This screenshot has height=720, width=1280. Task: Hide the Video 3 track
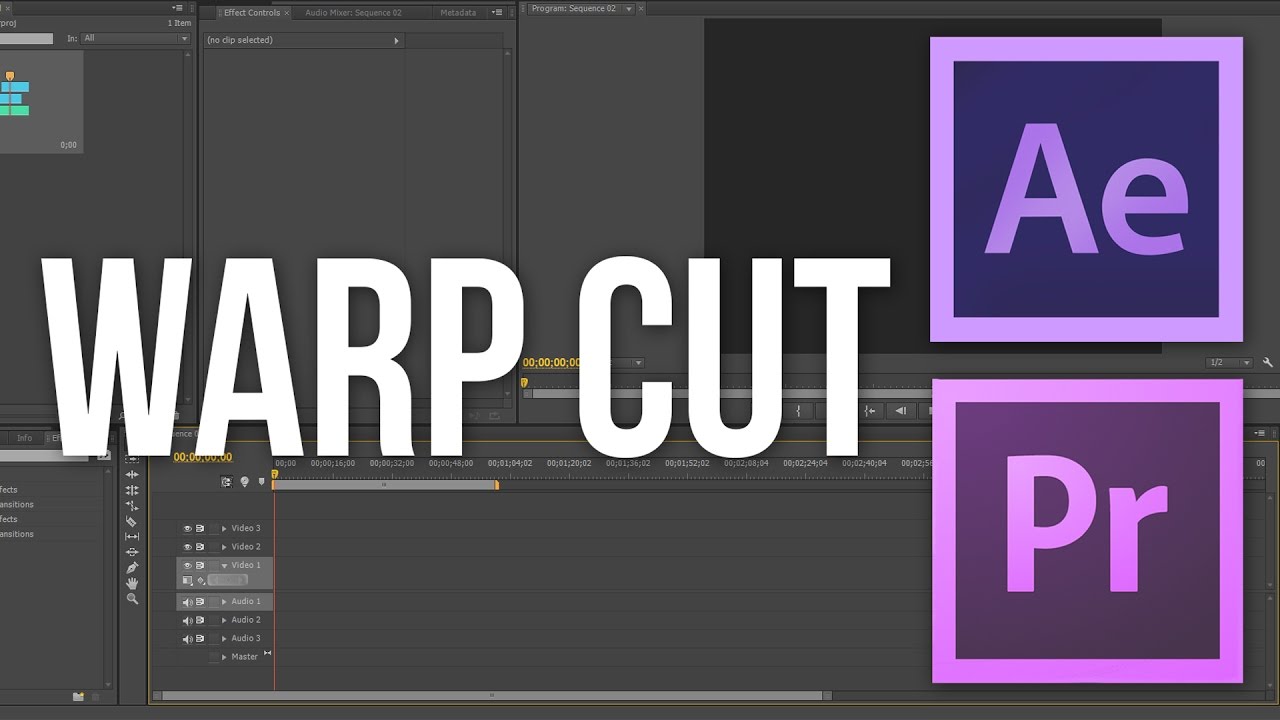tap(187, 528)
